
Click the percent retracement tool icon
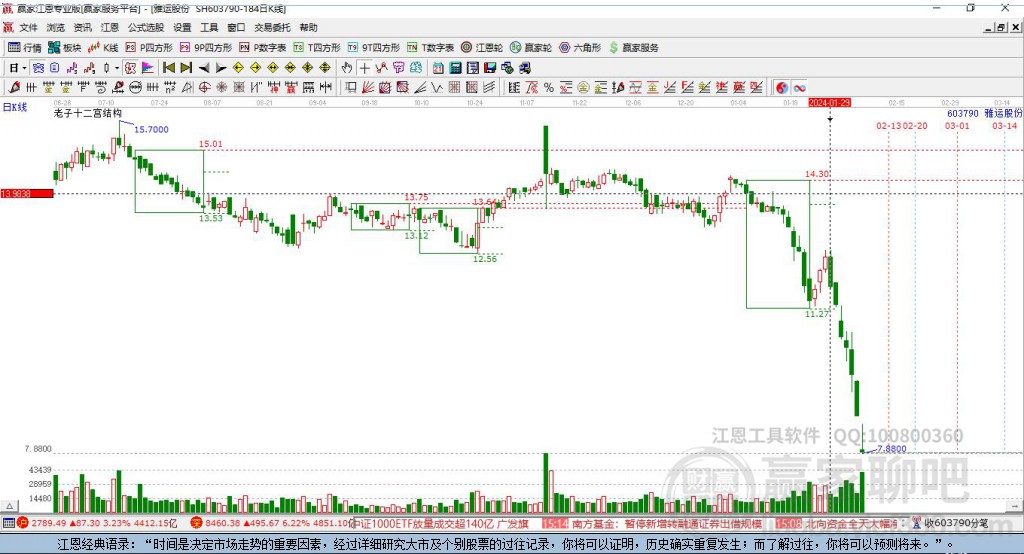pyautogui.click(x=549, y=88)
